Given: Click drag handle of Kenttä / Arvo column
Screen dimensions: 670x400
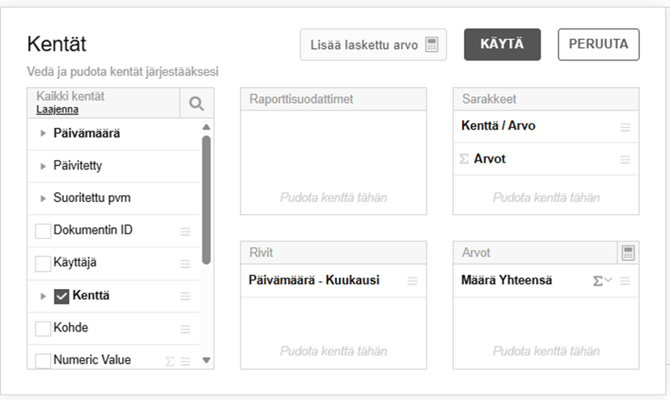Looking at the screenshot, I should tap(625, 128).
